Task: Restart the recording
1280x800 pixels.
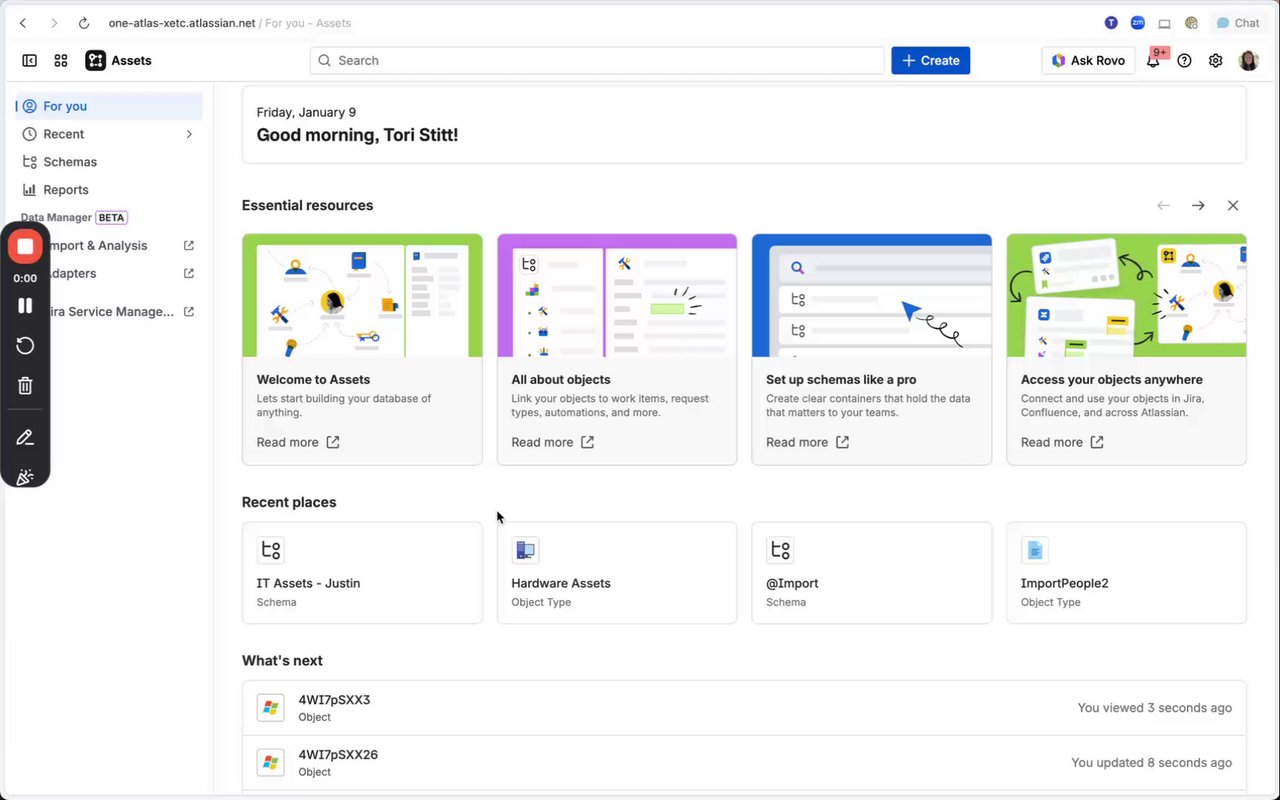Action: 25,346
